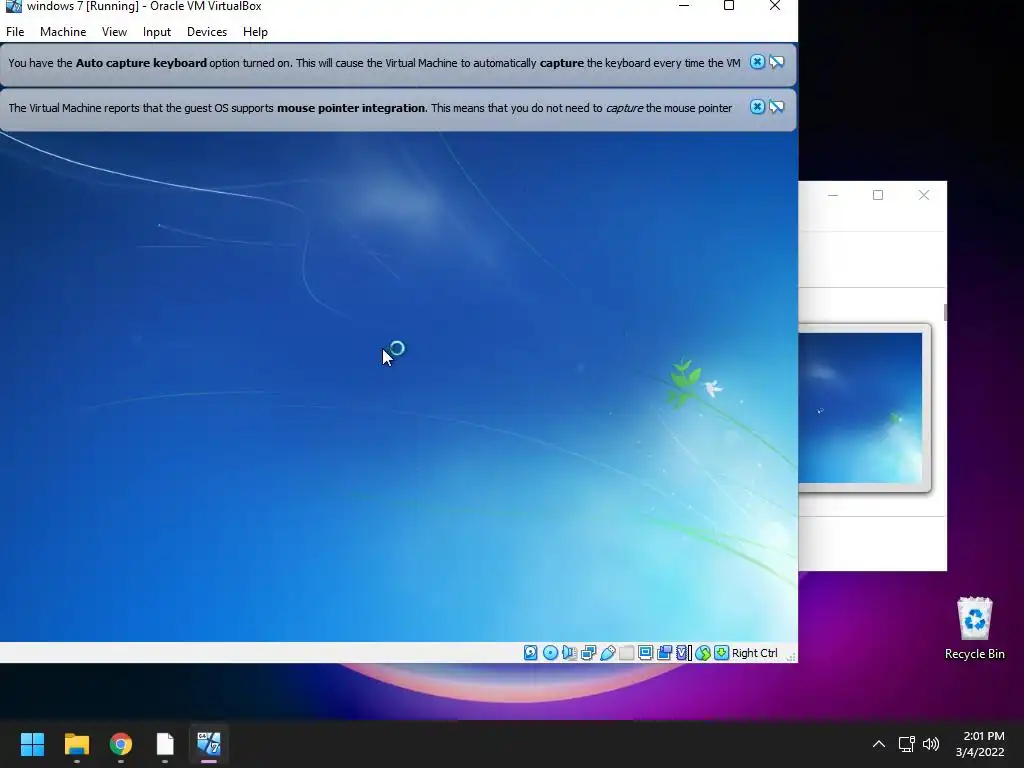Suppress future mouse pointer integration messages
The height and width of the screenshot is (768, 1024).
776,107
